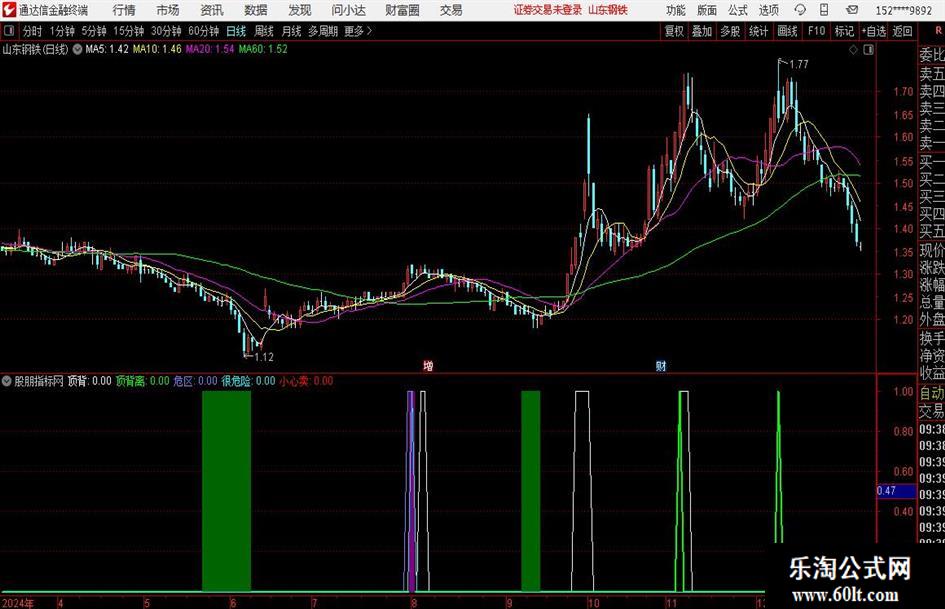Click the 统计 statistics button
945x609 pixels.
coord(758,31)
